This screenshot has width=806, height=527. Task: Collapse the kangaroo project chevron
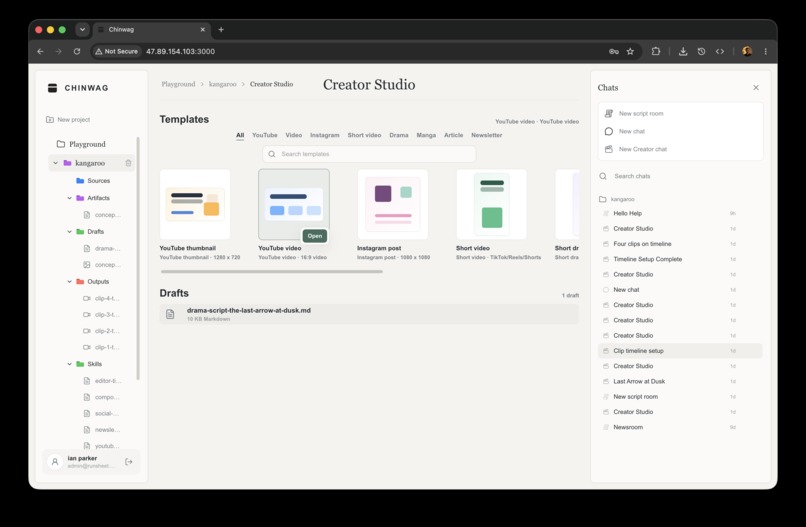pyautogui.click(x=56, y=163)
